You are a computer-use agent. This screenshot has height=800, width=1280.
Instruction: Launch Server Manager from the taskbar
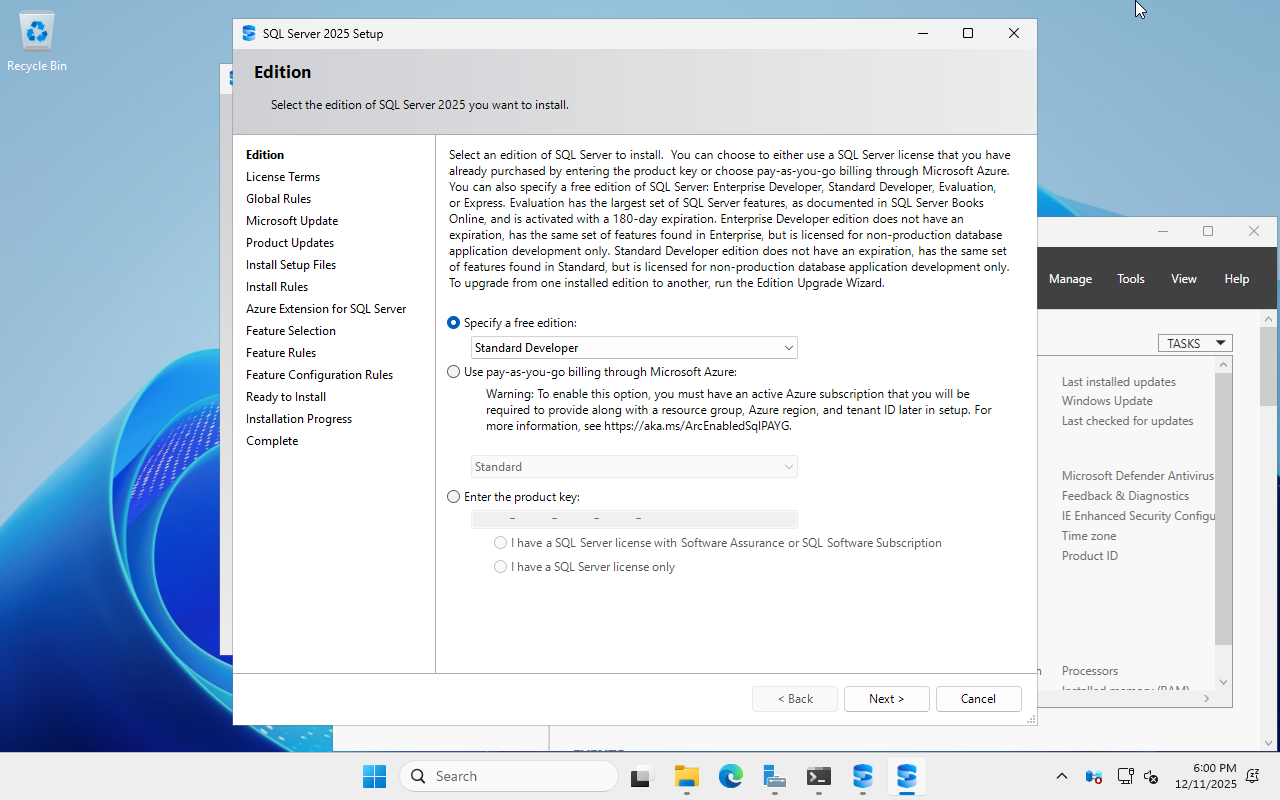coord(773,776)
